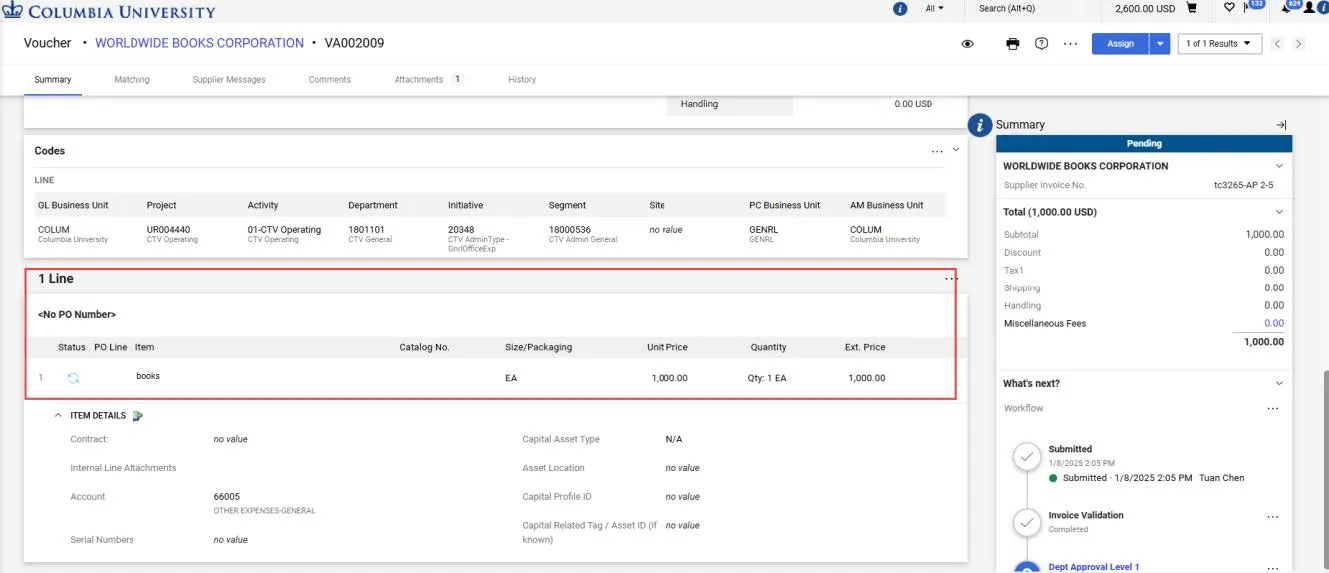The image size is (1329, 573).
Task: Click the Pending status banner
Action: click(x=1144, y=144)
